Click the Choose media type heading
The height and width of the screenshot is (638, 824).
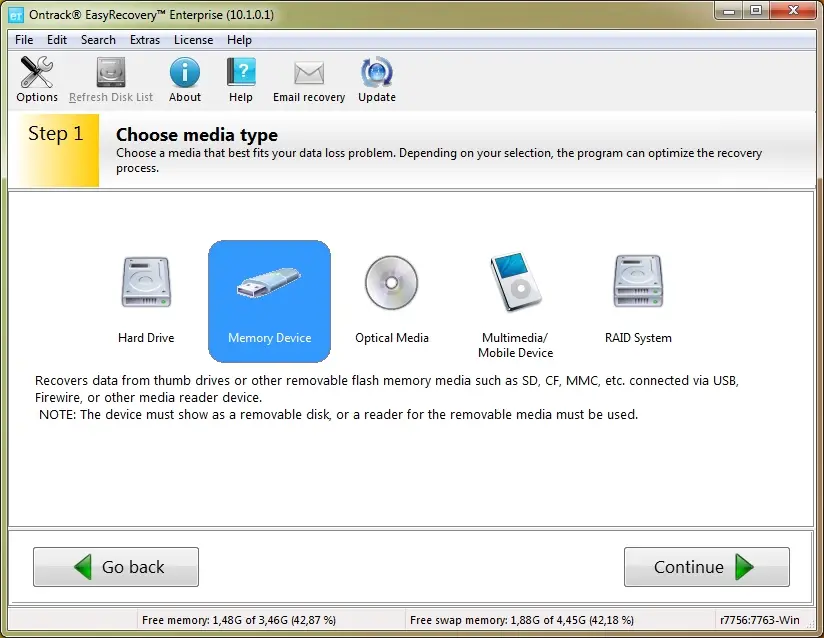point(197,135)
